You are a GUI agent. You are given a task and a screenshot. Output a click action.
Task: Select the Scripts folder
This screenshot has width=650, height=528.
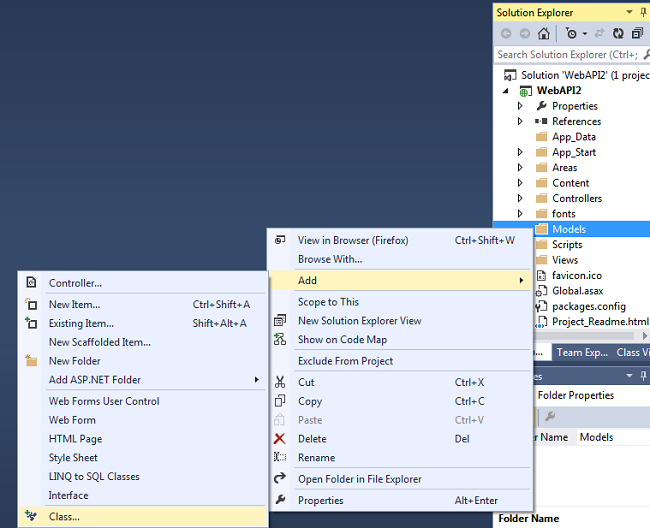567,245
